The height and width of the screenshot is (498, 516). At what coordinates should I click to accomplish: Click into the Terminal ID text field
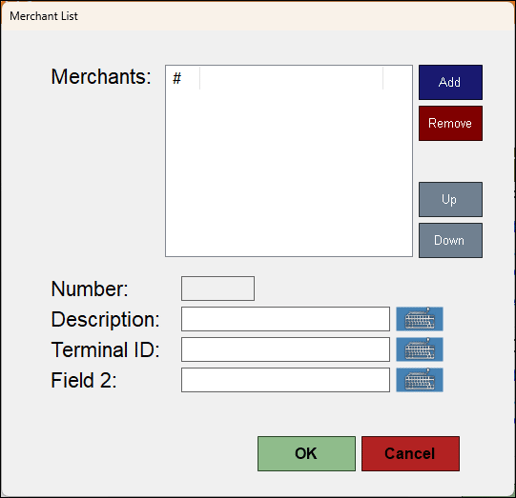coord(285,349)
